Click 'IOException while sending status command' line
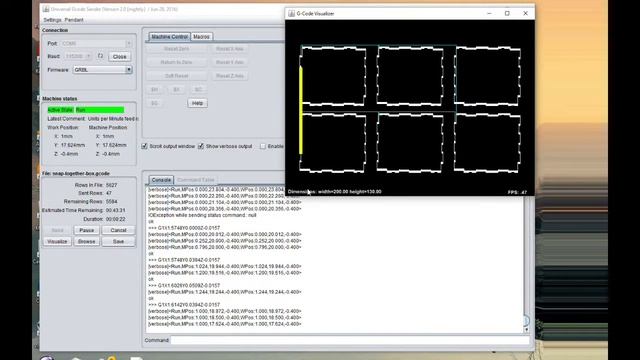 (x=202, y=215)
